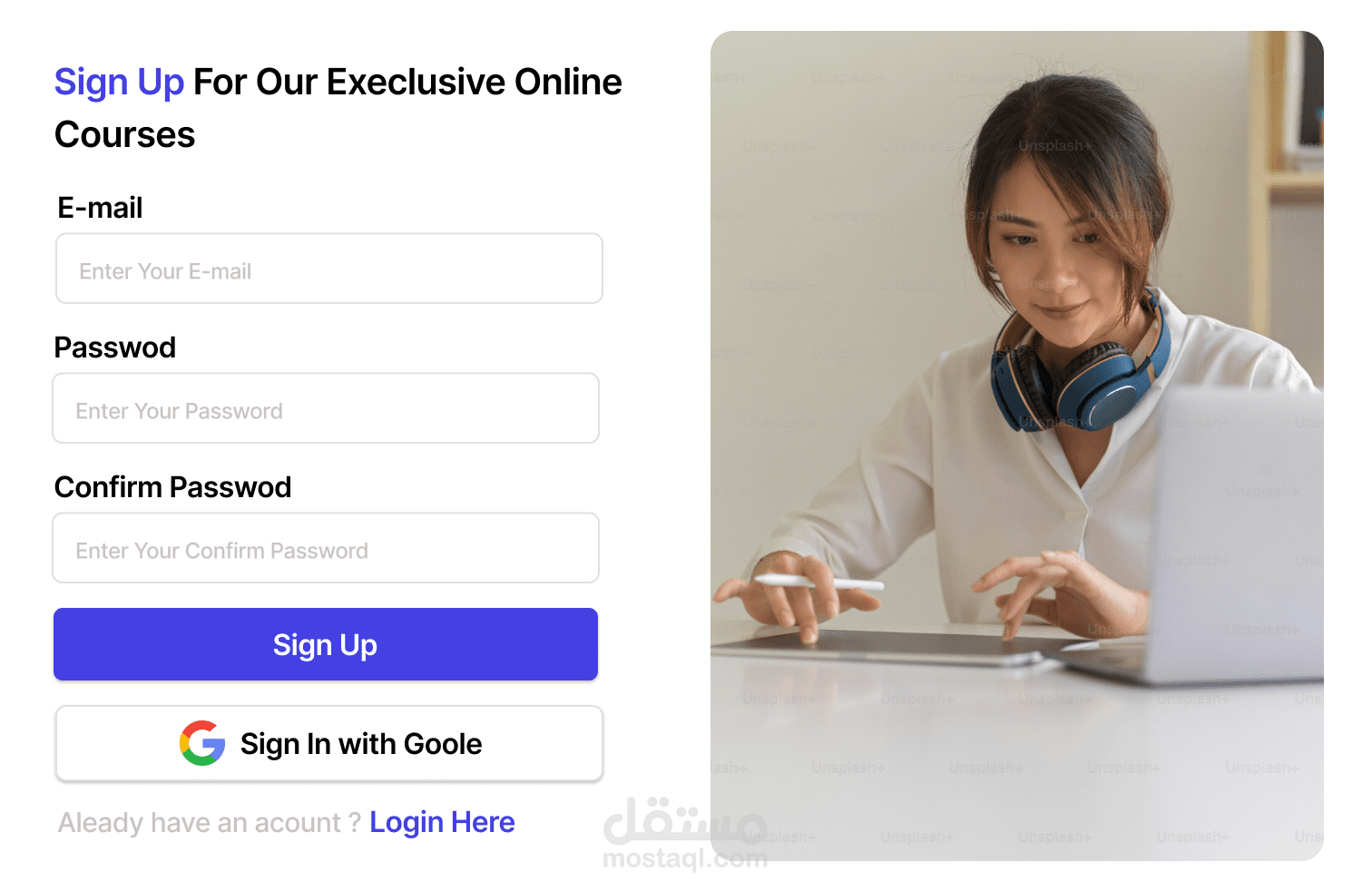Viewport: 1372px width, 891px height.
Task: Click the Google logo icon
Action: point(202,743)
